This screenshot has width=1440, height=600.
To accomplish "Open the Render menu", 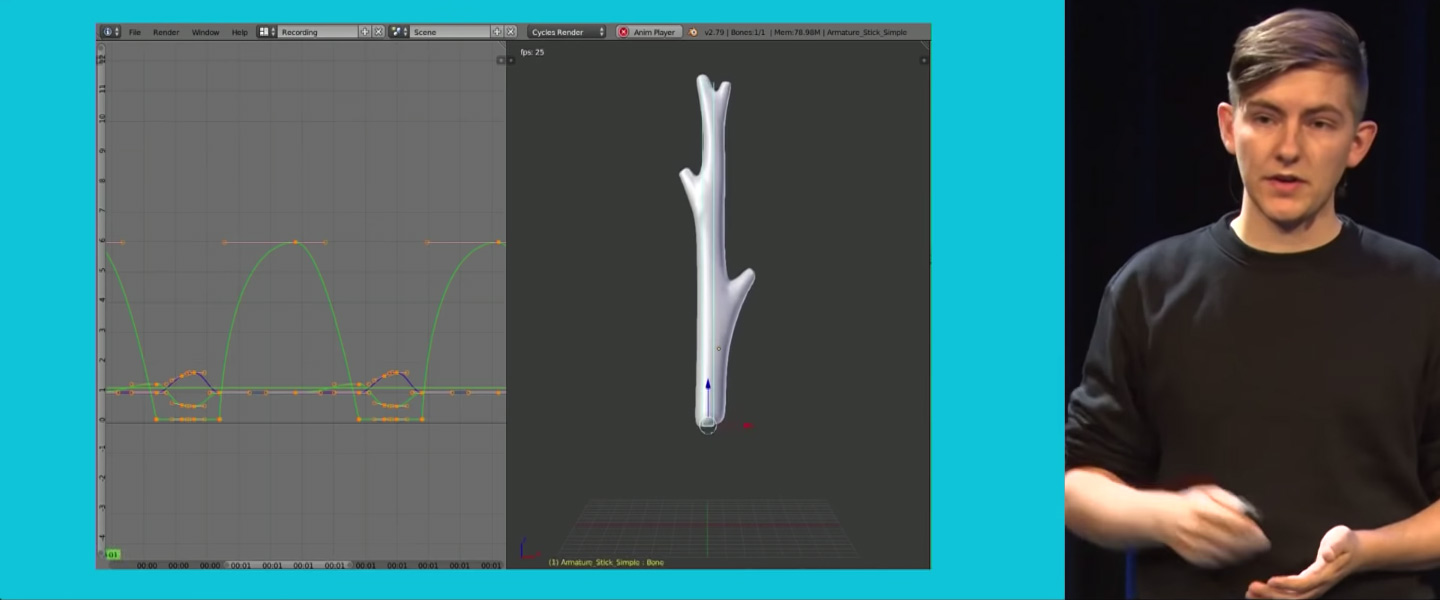I will 166,32.
